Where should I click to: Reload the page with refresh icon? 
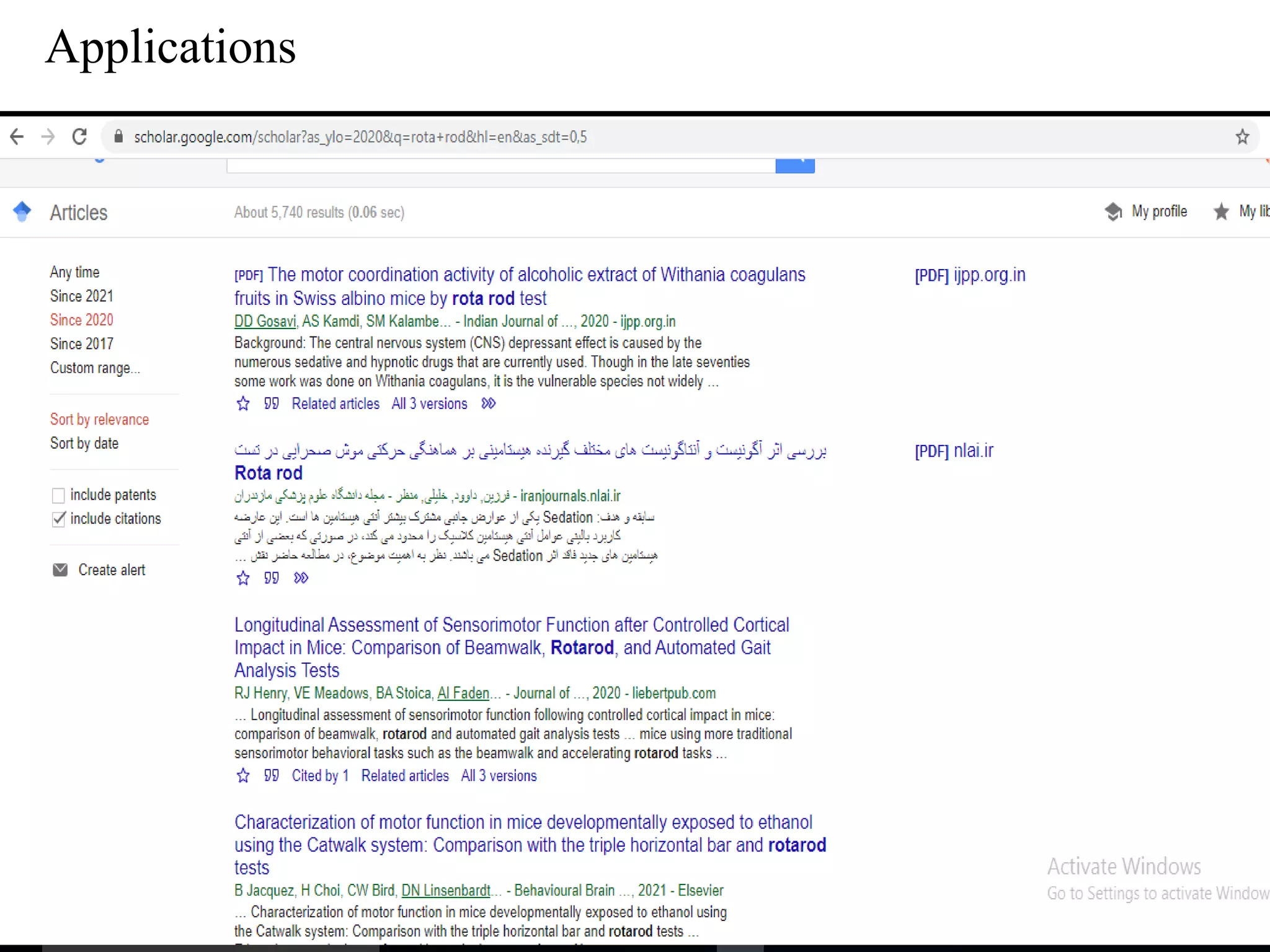79,137
